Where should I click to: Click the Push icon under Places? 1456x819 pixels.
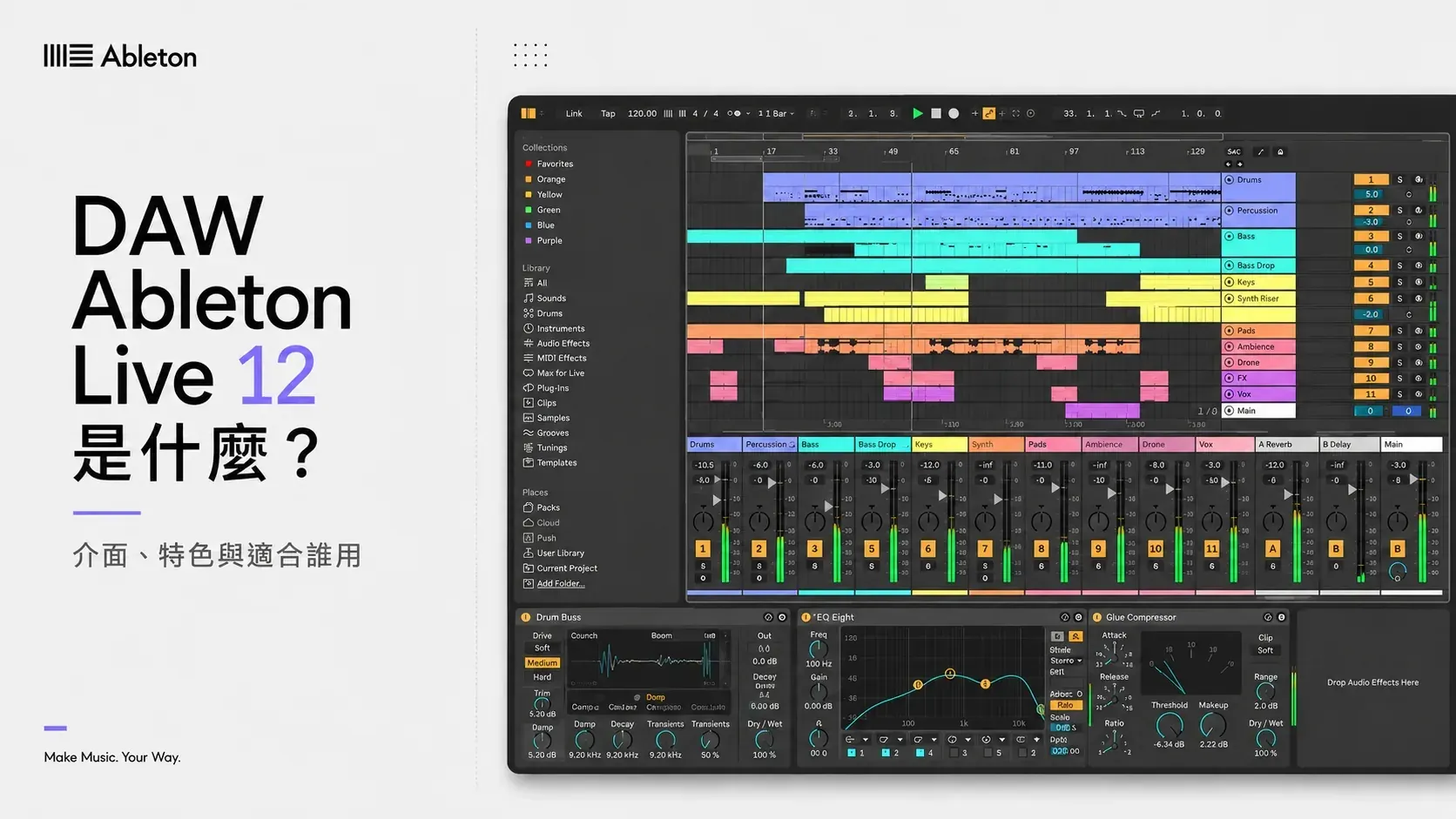tap(528, 538)
